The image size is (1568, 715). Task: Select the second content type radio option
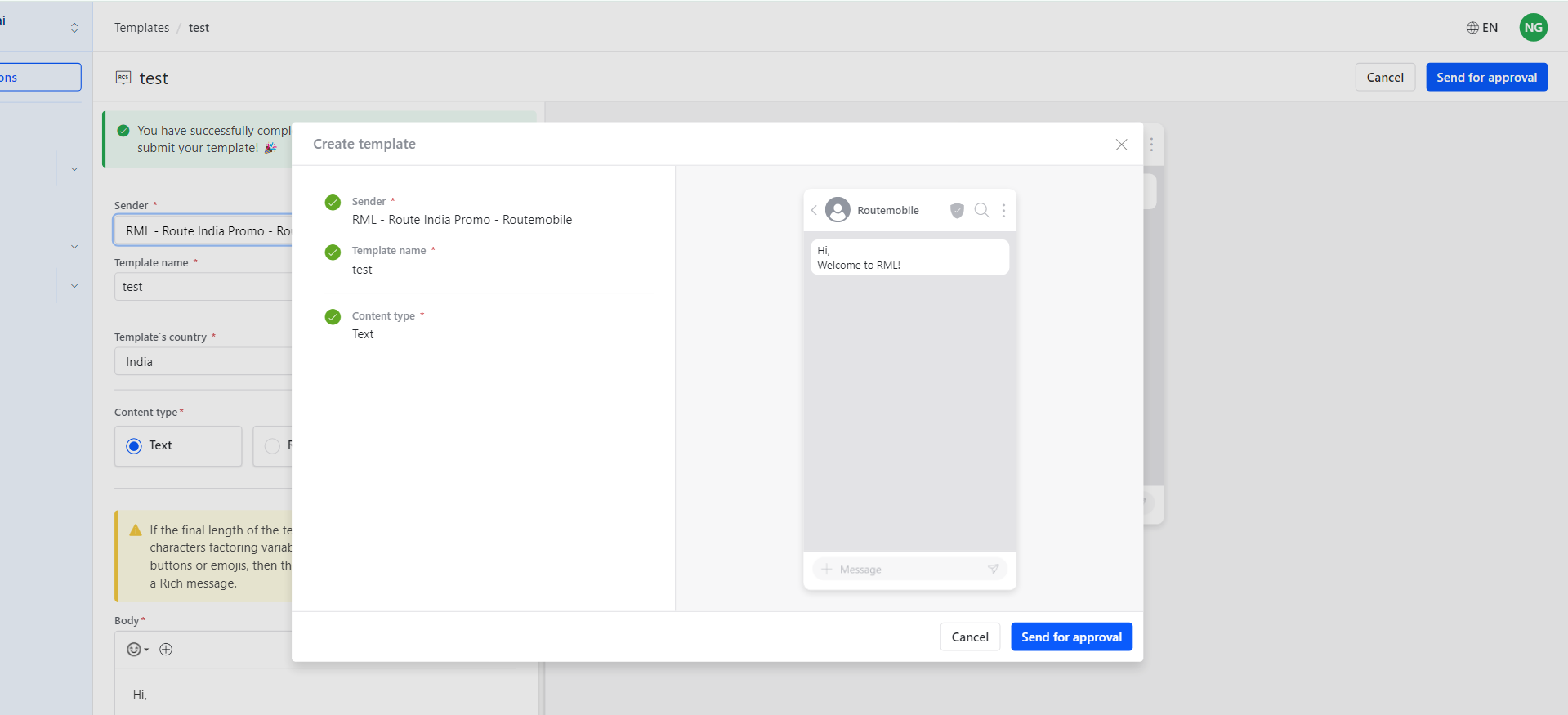(272, 445)
